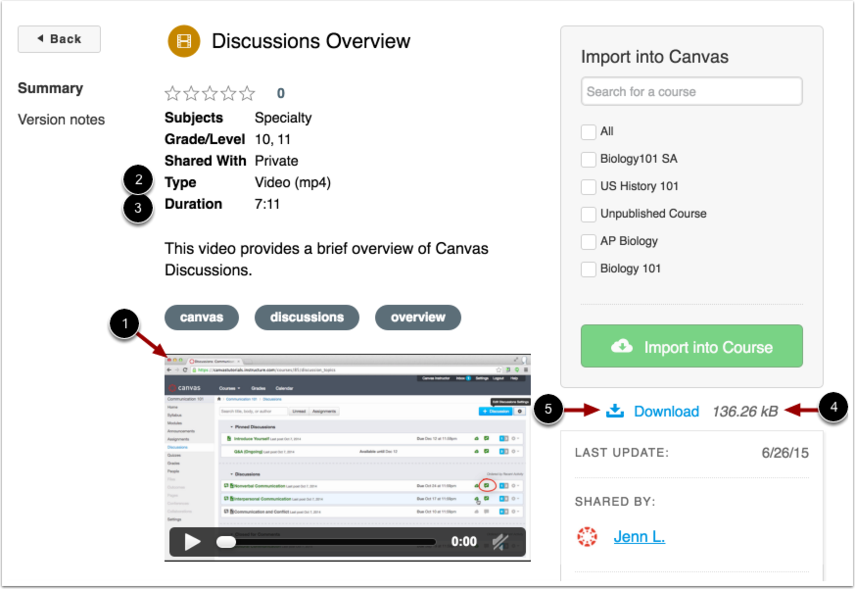855x589 pixels.
Task: Click the 10, 11 grade level value
Action: pyautogui.click(x=273, y=140)
